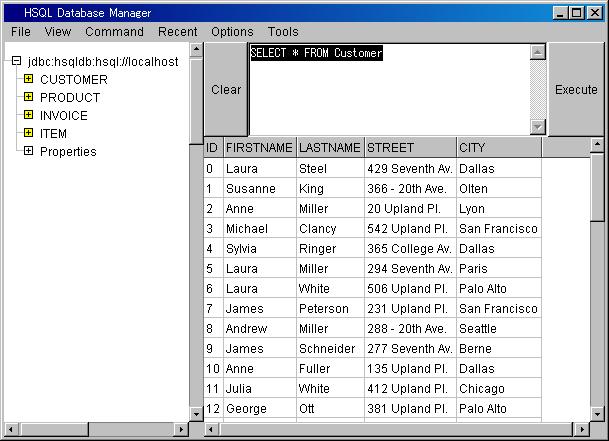Viewport: 609px width, 441px height.
Task: Click tree panel's scroll up arrow
Action: tap(195, 49)
